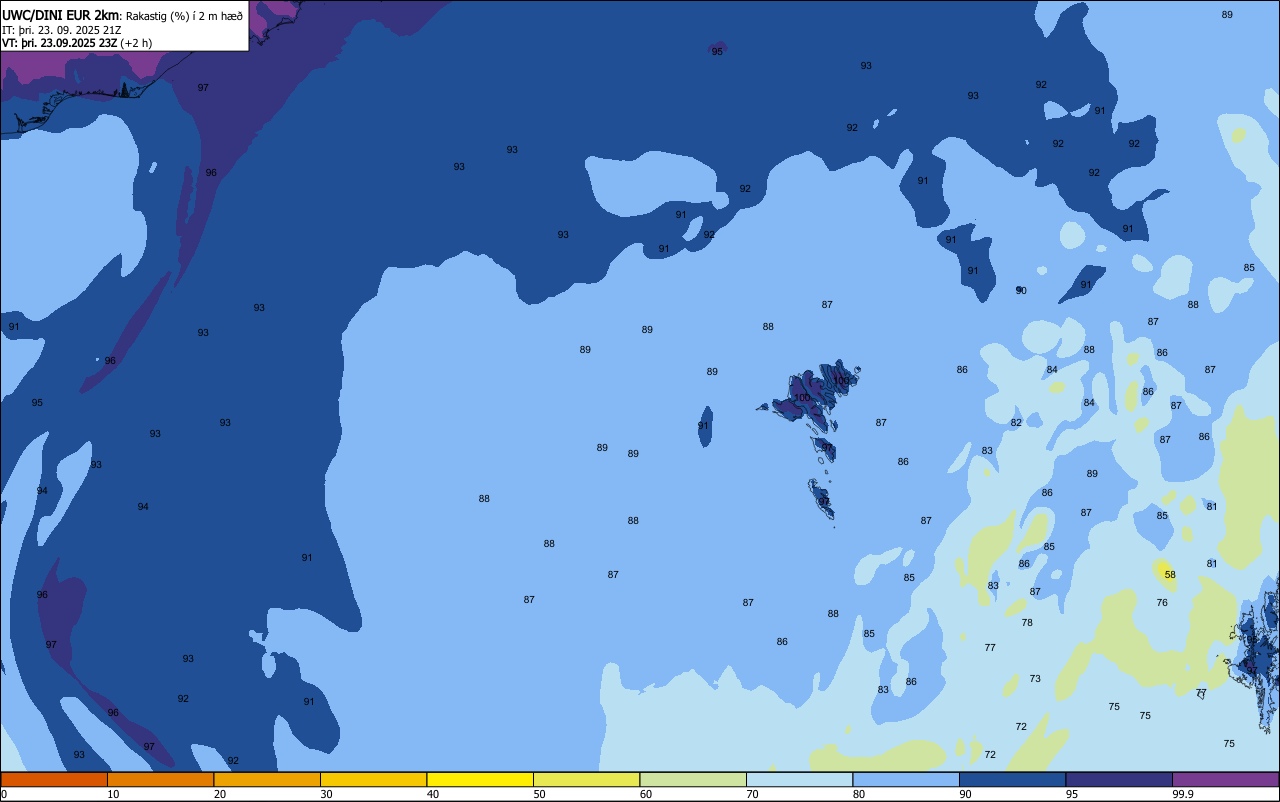Click the '58' value on the yellow spot

point(1170,575)
